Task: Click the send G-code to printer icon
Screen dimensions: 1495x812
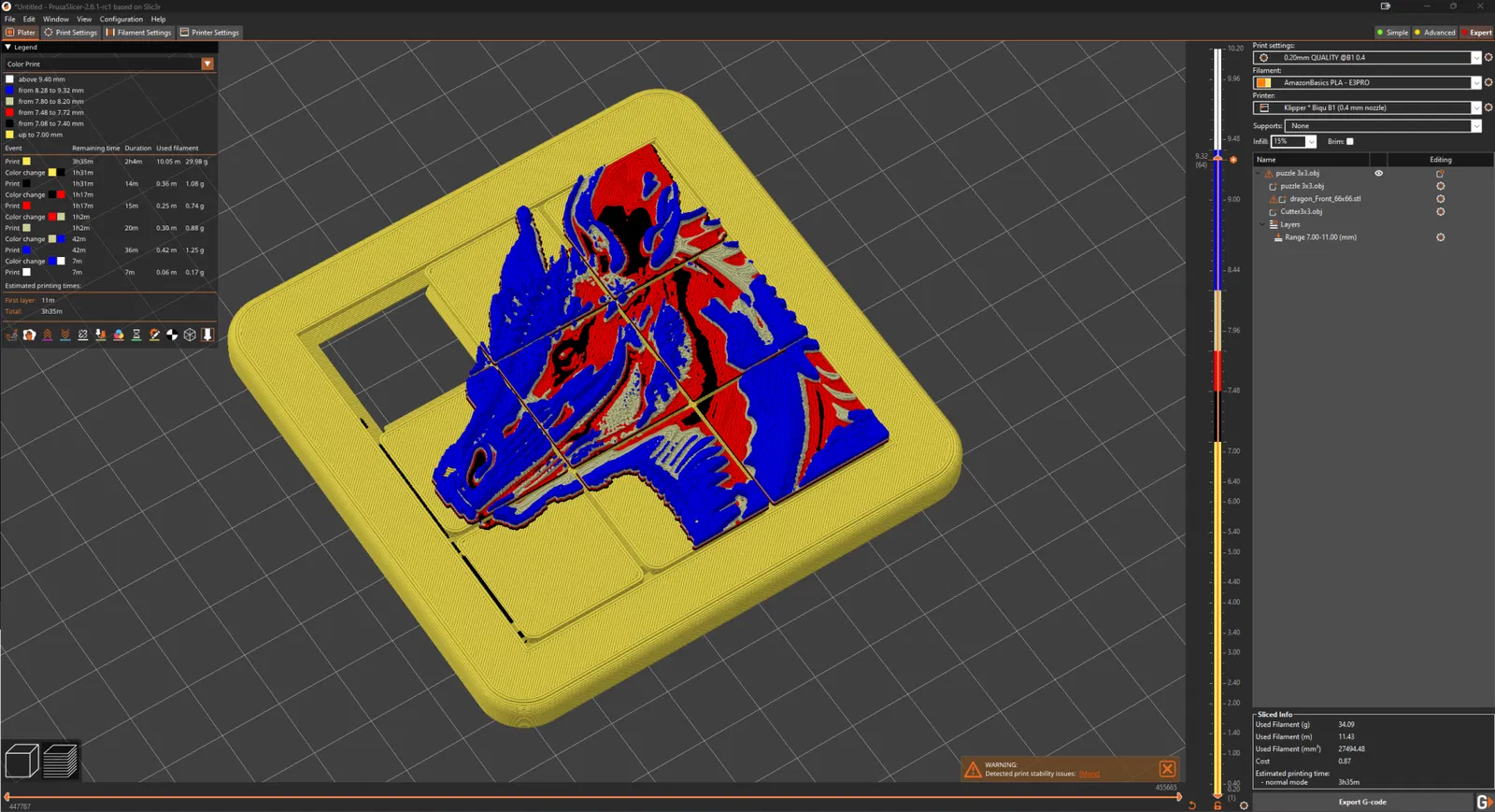Action: pyautogui.click(x=1484, y=802)
